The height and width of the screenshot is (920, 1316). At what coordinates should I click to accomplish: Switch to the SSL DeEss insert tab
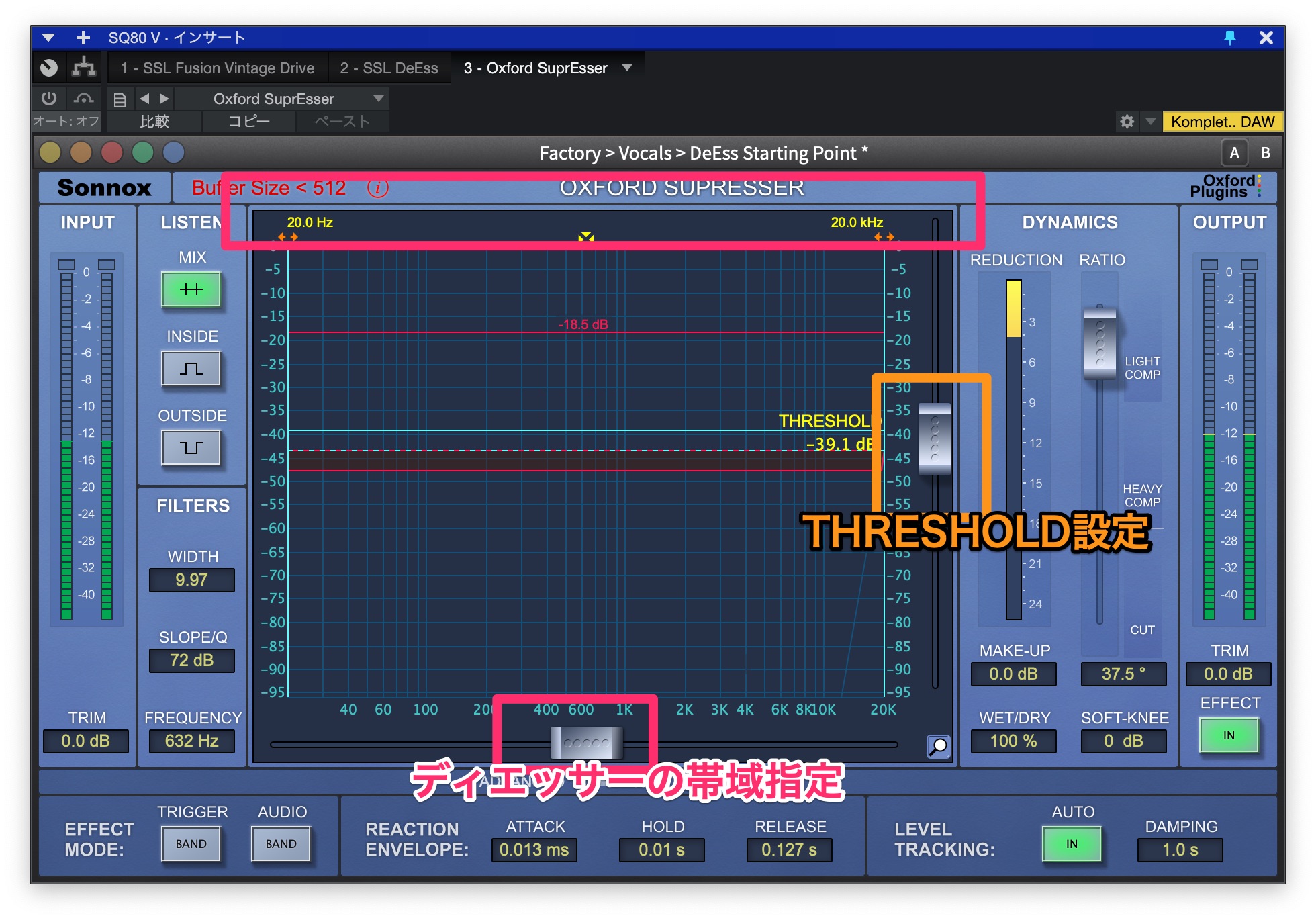(389, 68)
